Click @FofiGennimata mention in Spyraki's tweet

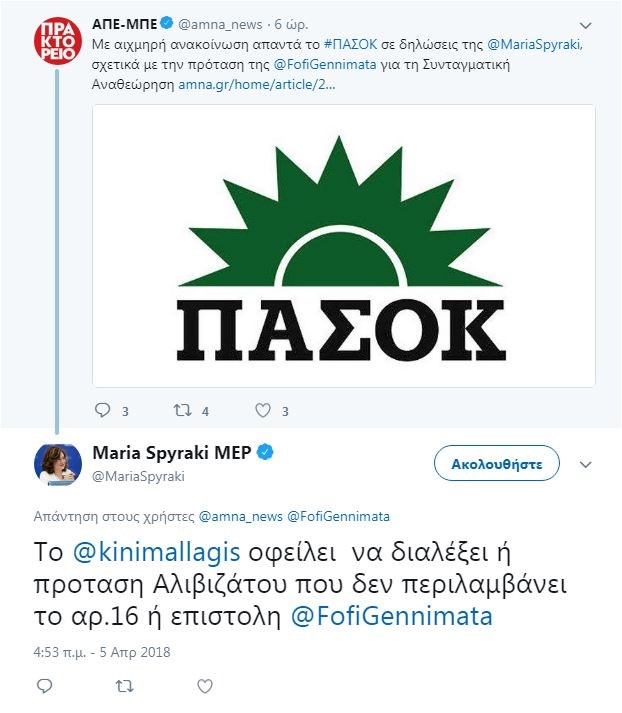(x=392, y=616)
